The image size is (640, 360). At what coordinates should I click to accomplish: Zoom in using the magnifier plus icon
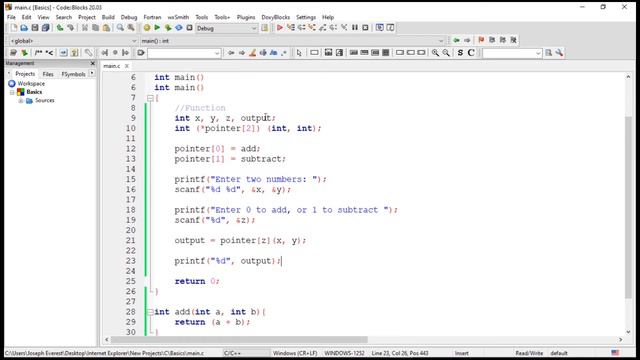(435, 53)
